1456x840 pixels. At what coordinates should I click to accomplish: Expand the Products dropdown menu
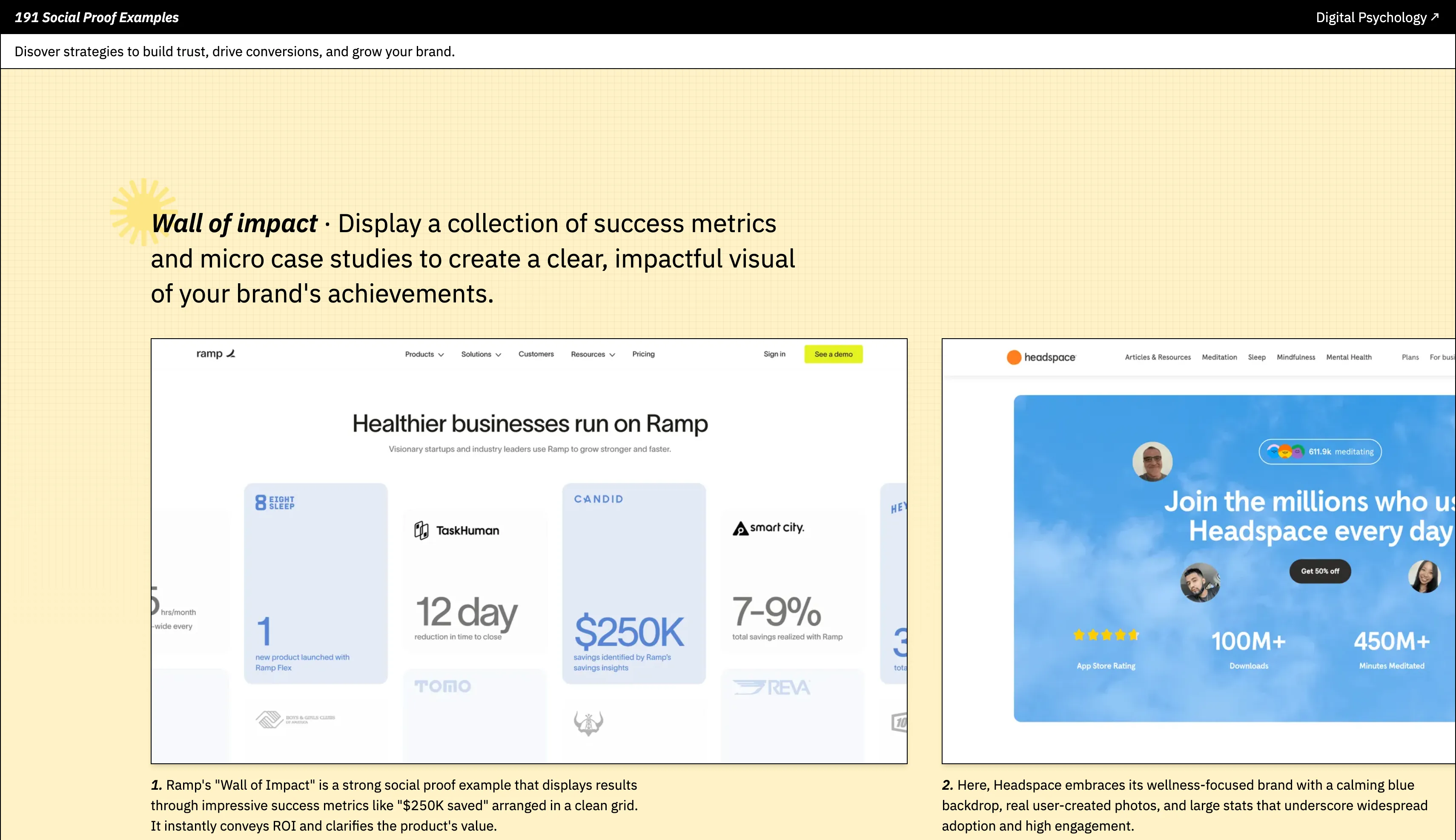point(424,354)
